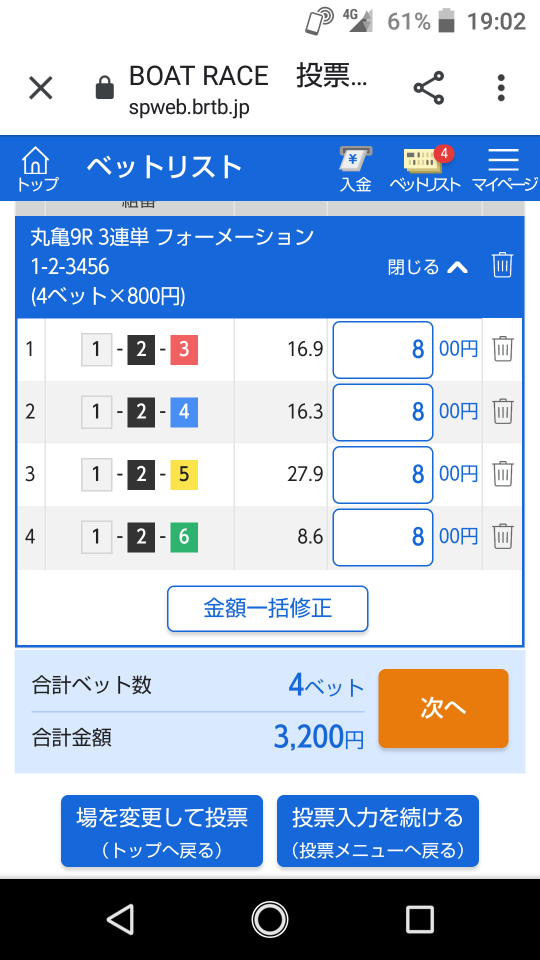Delete bet row 1-2-3 with trash icon

tap(503, 349)
